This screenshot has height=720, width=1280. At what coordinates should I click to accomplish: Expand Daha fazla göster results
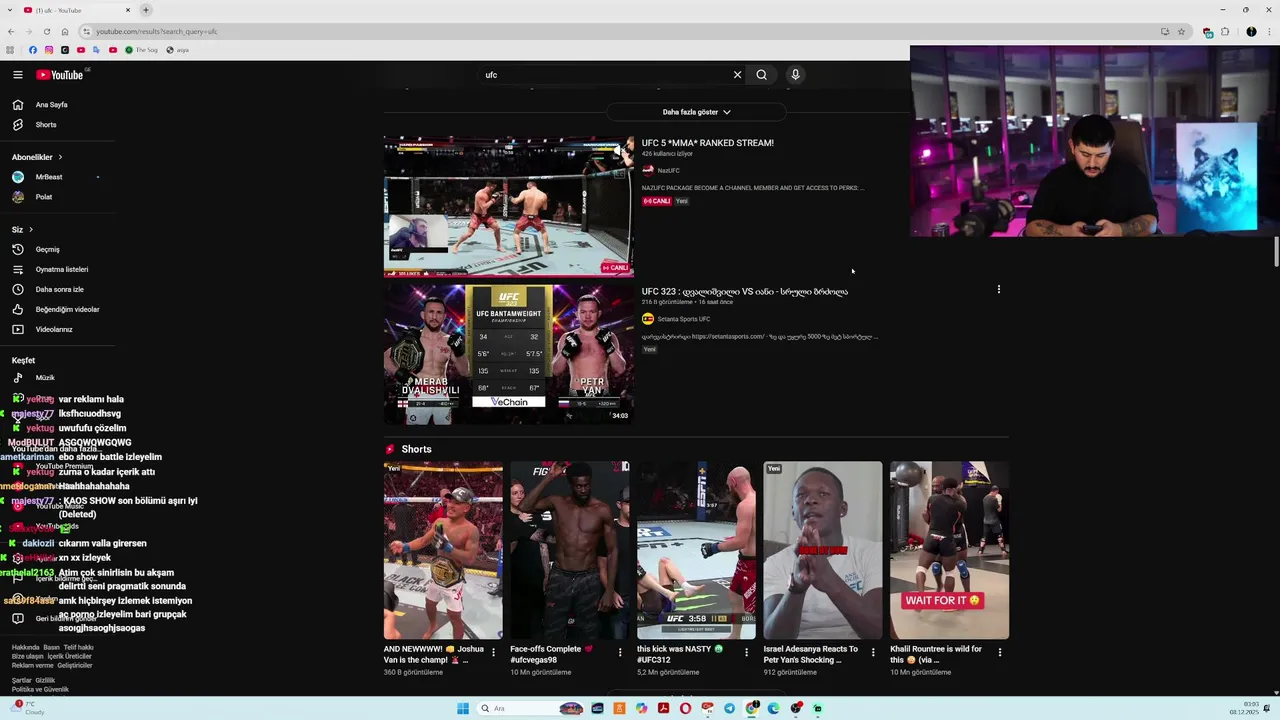(x=696, y=112)
